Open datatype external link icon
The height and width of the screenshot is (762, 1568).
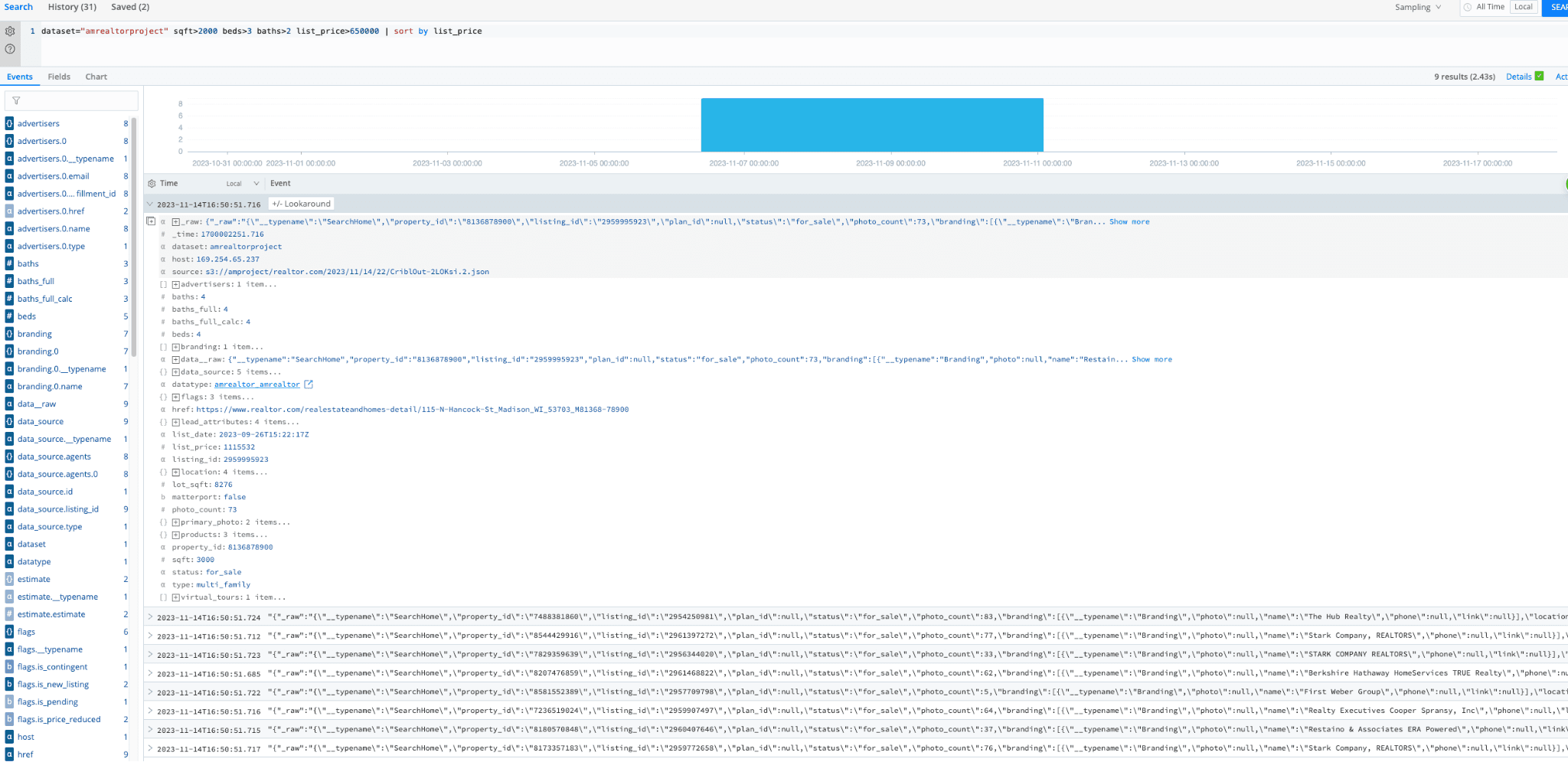click(x=309, y=384)
